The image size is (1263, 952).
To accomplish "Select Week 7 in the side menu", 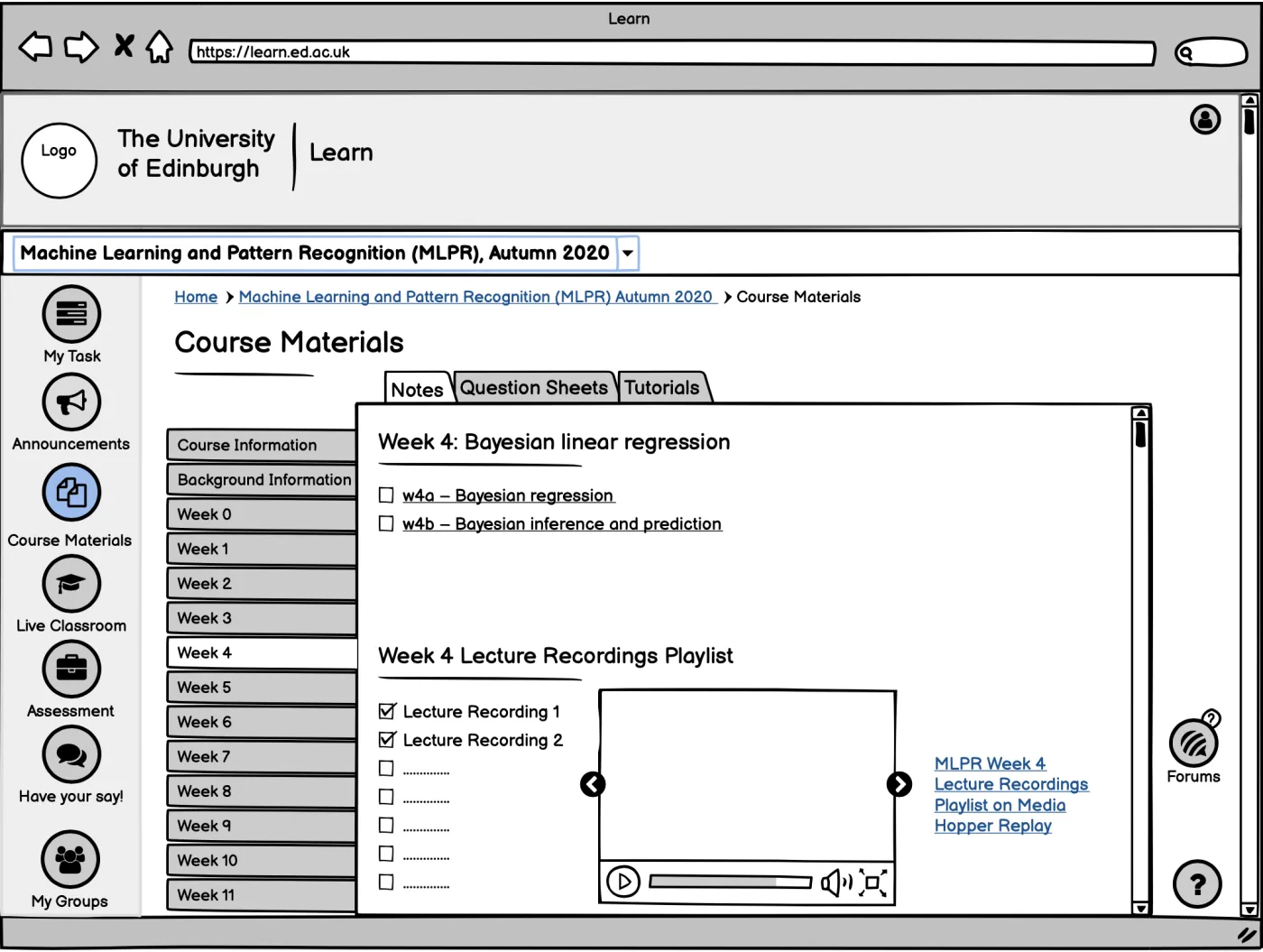I will [x=262, y=756].
